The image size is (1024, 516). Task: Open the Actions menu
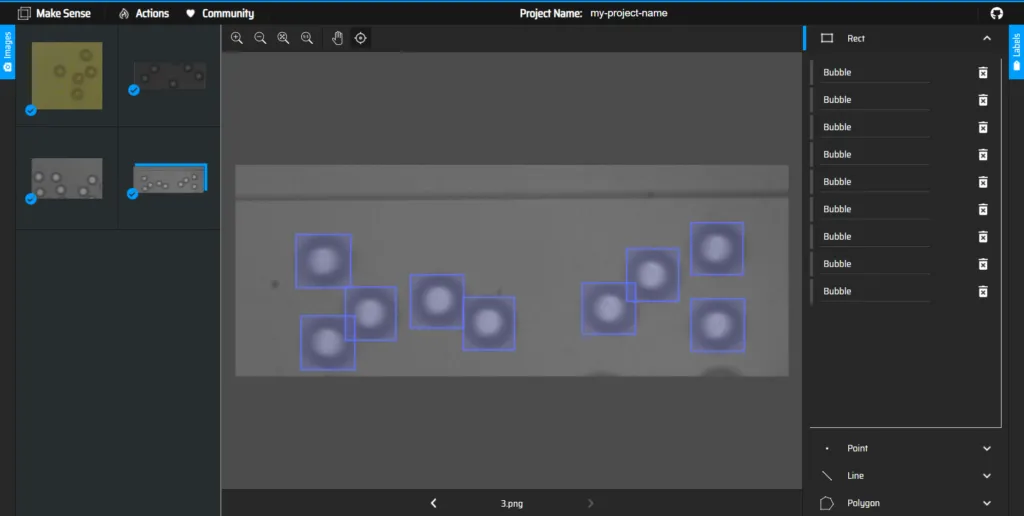pos(144,13)
